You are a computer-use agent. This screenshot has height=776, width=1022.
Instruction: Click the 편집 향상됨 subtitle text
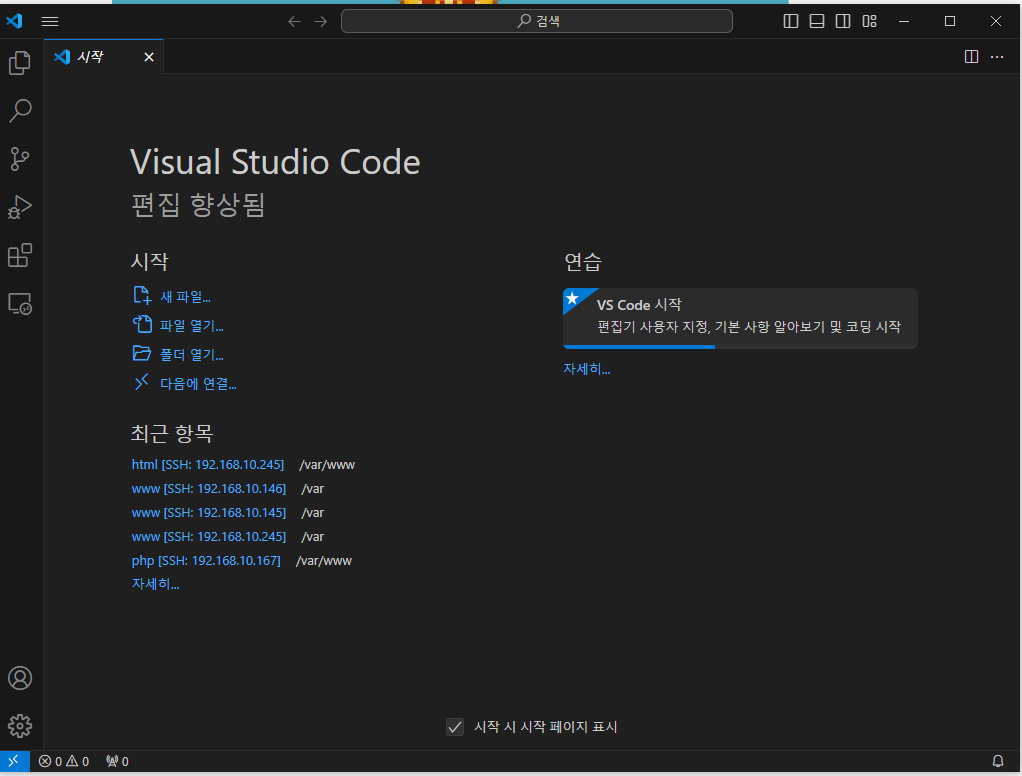click(x=198, y=205)
